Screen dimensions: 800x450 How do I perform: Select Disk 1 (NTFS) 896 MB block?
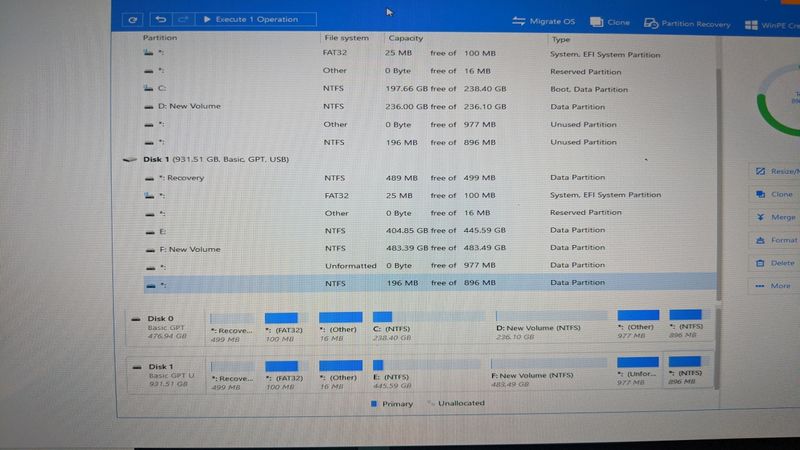(x=687, y=372)
